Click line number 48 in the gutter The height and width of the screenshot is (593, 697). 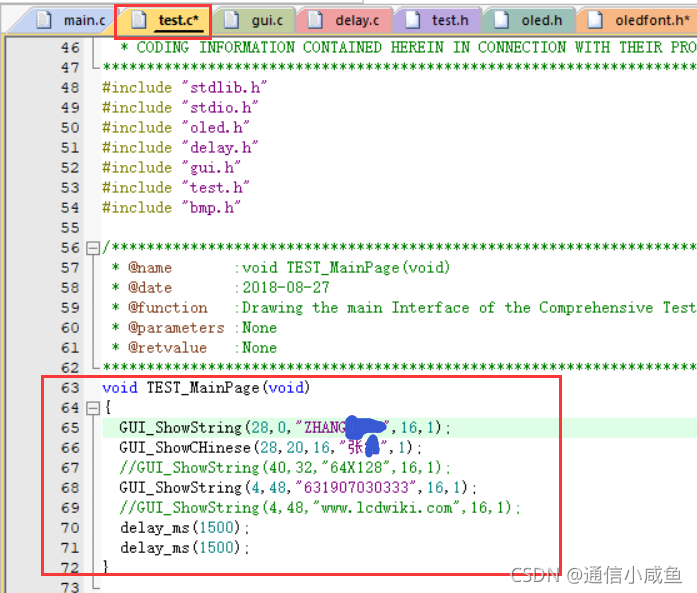coord(70,88)
